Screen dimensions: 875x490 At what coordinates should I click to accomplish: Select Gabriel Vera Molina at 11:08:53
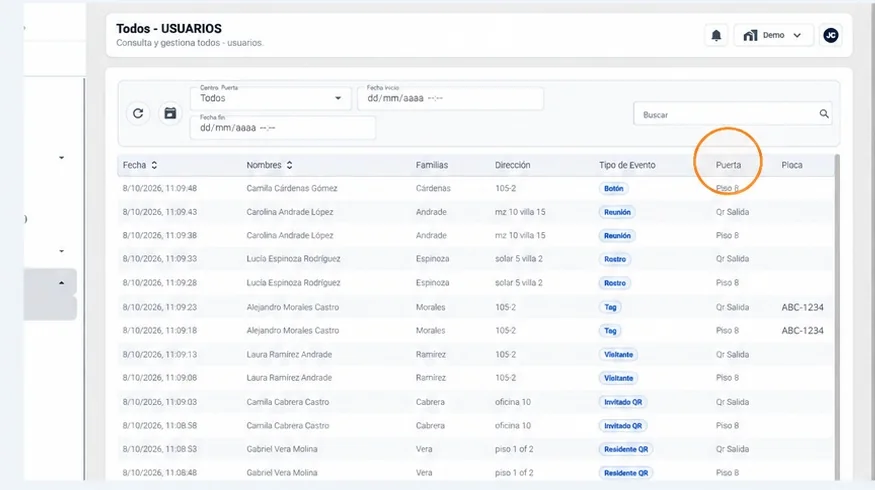[282, 449]
